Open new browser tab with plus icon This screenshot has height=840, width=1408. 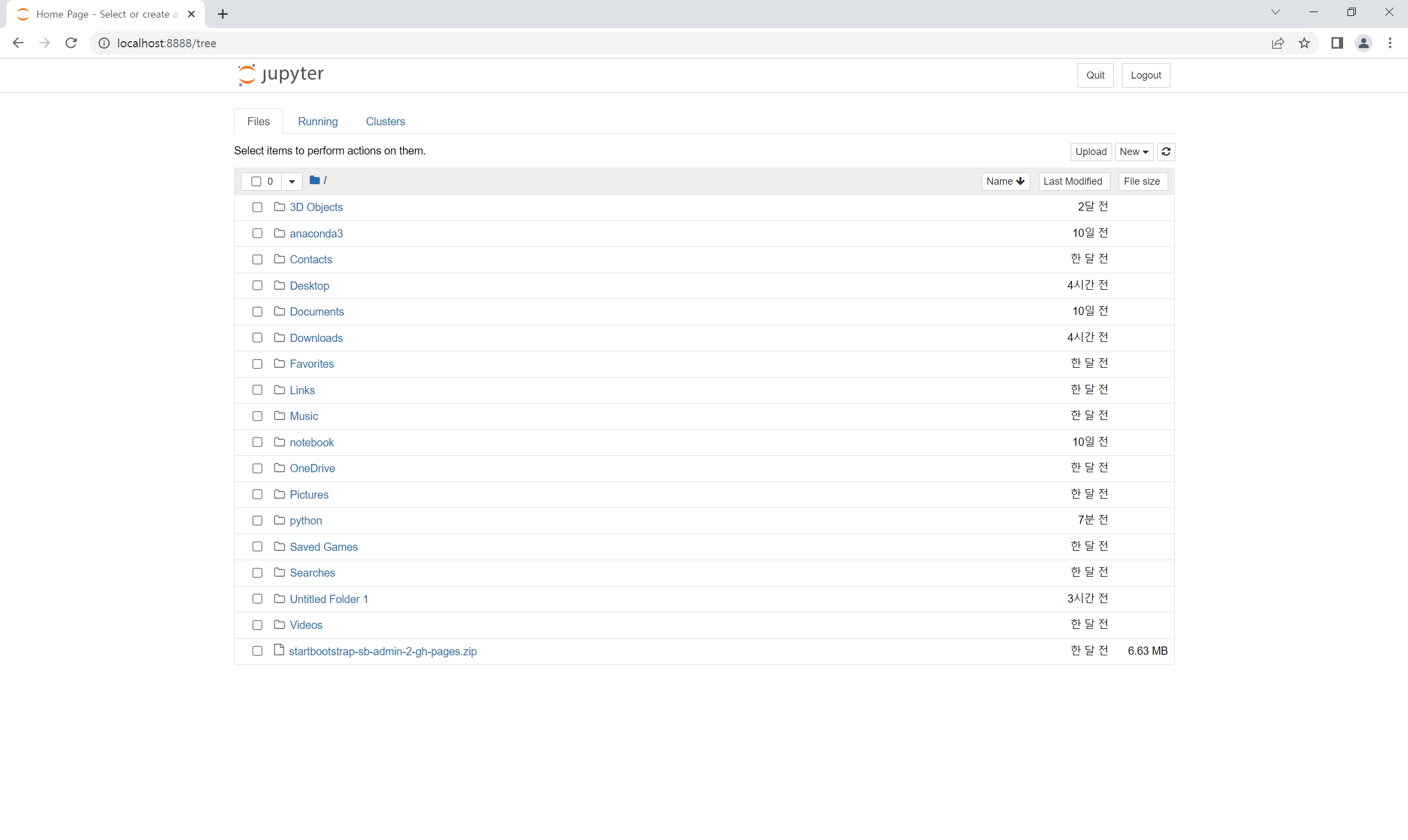(x=223, y=14)
